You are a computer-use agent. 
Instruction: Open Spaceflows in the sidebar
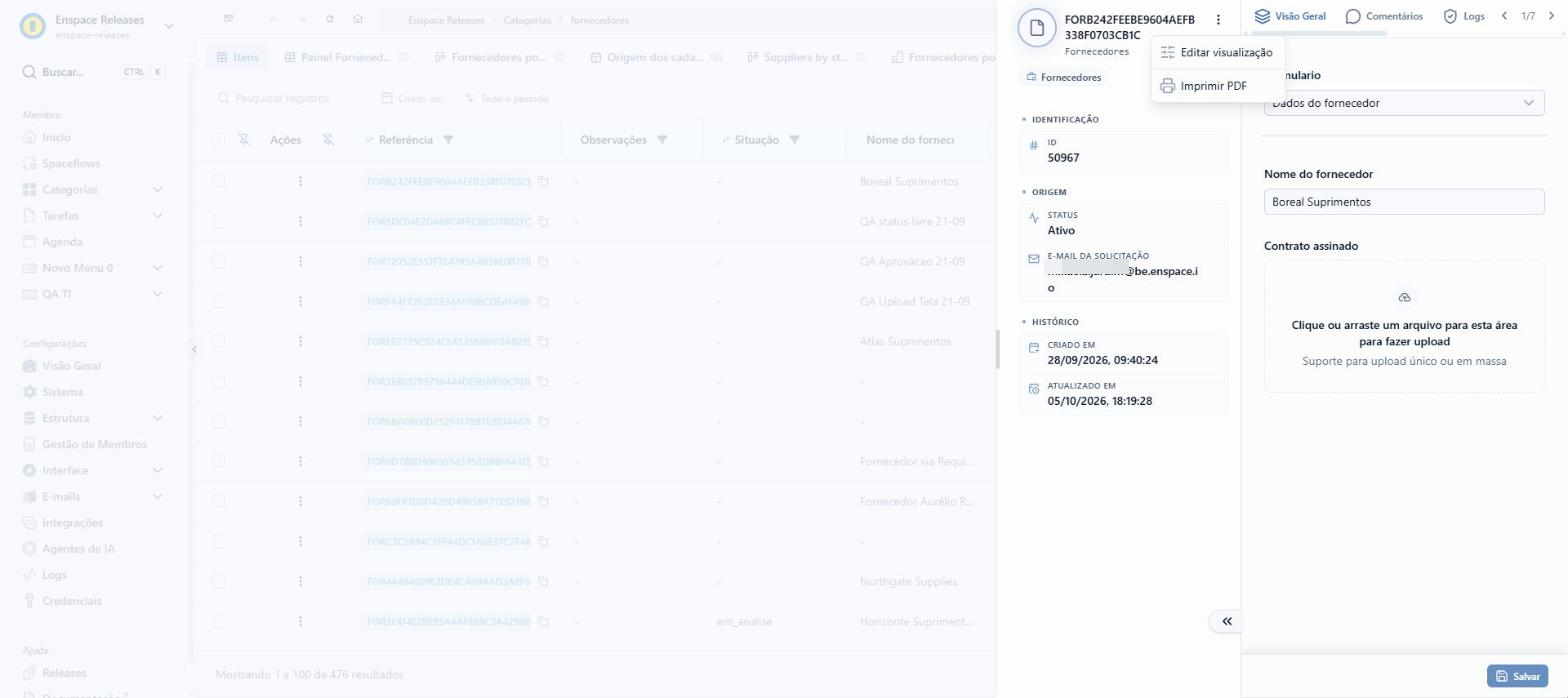click(x=71, y=163)
